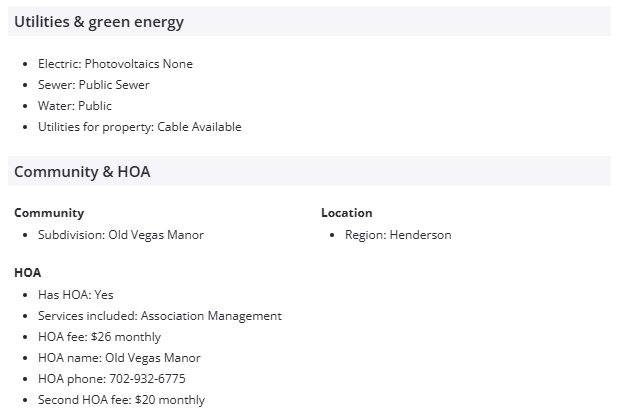This screenshot has height=417, width=640.
Task: Click the bold Community subheading
Action: tap(49, 213)
